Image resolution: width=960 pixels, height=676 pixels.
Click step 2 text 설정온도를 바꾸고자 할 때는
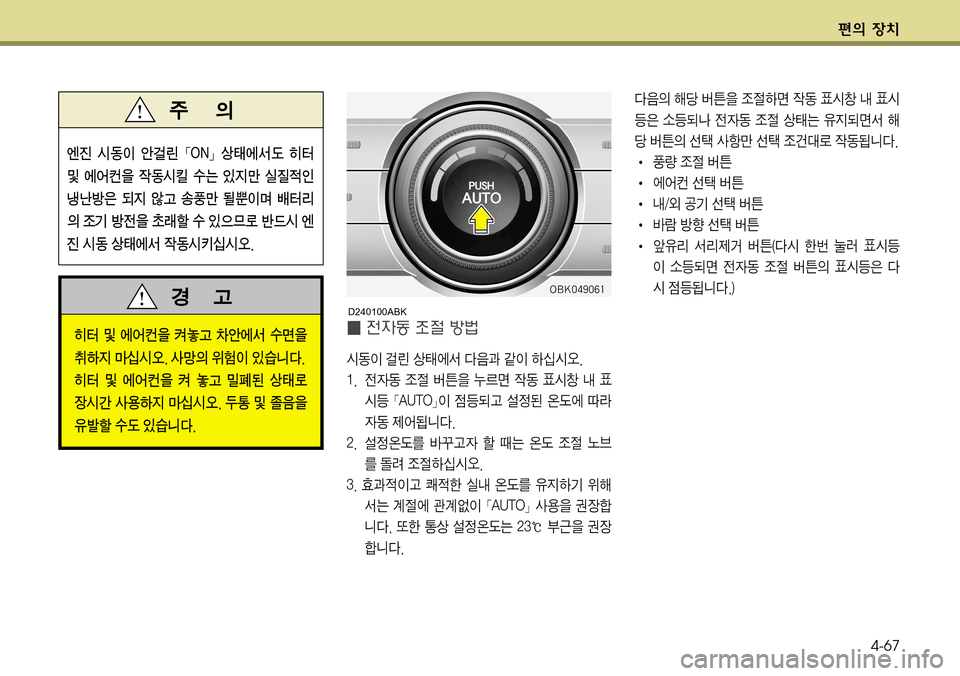443,442
